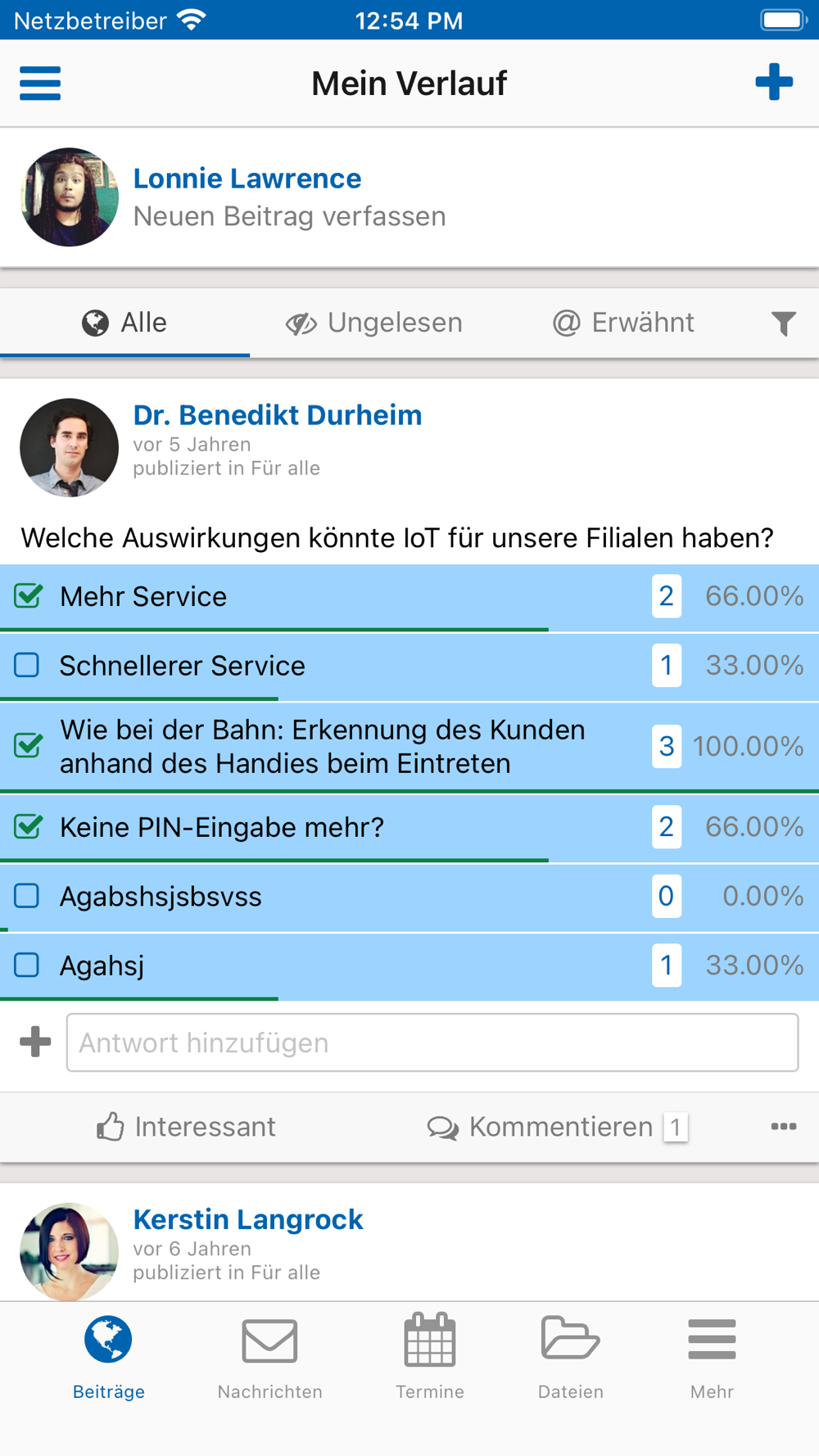The height and width of the screenshot is (1456, 819).
Task: Check the Agahsj poll option
Action: point(27,965)
